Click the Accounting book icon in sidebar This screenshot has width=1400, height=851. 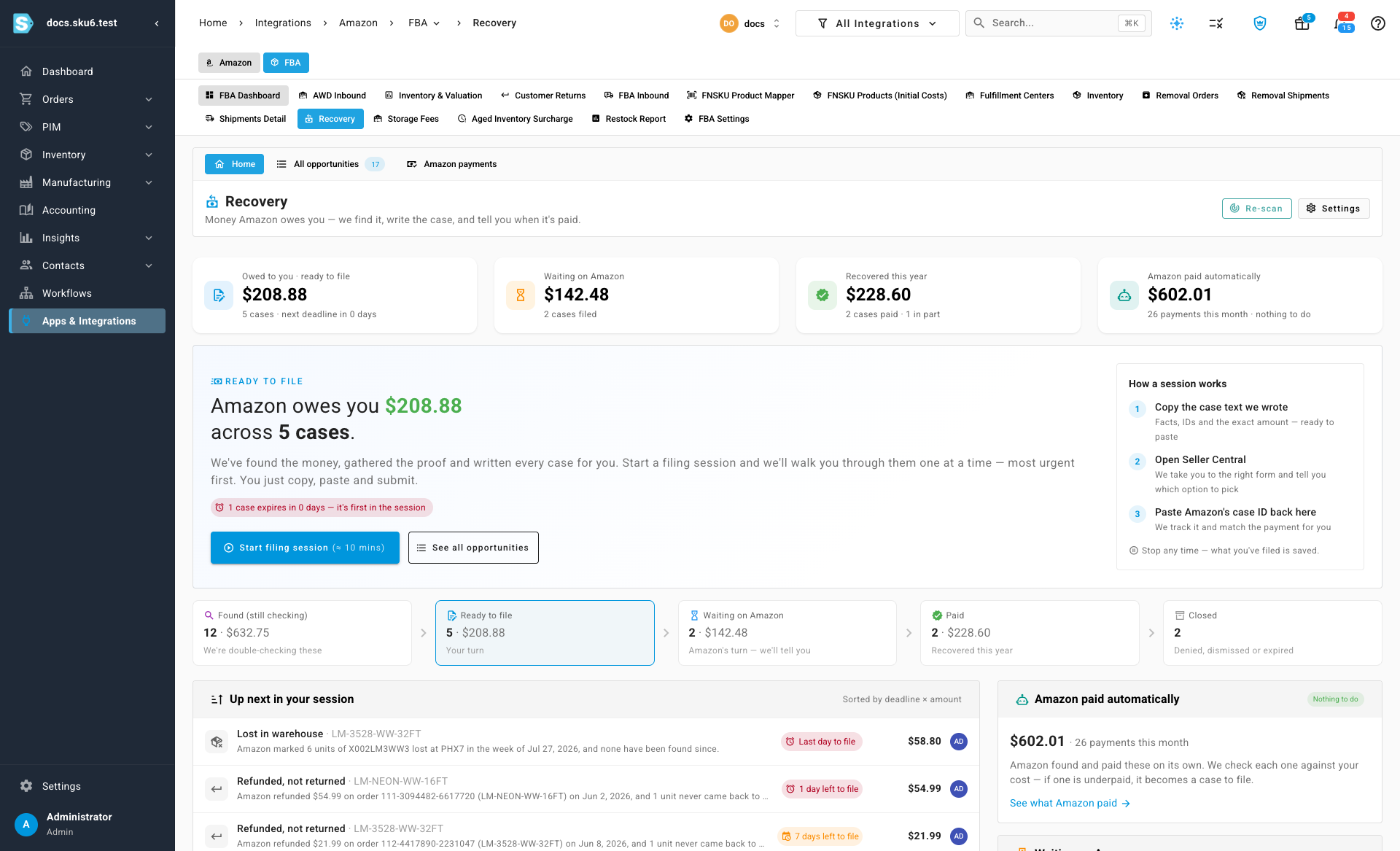click(26, 210)
